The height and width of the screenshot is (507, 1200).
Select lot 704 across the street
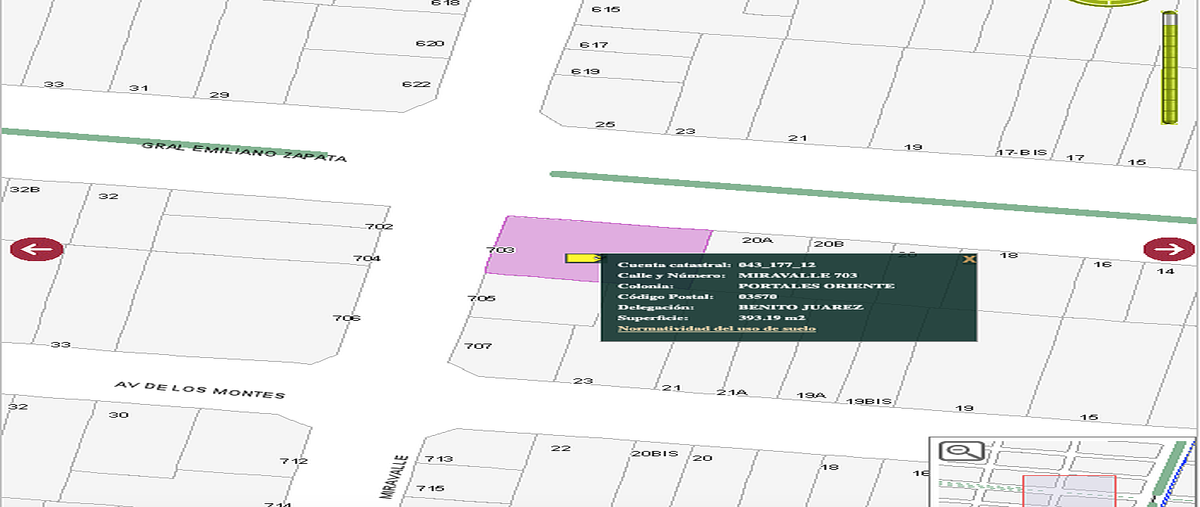366,258
